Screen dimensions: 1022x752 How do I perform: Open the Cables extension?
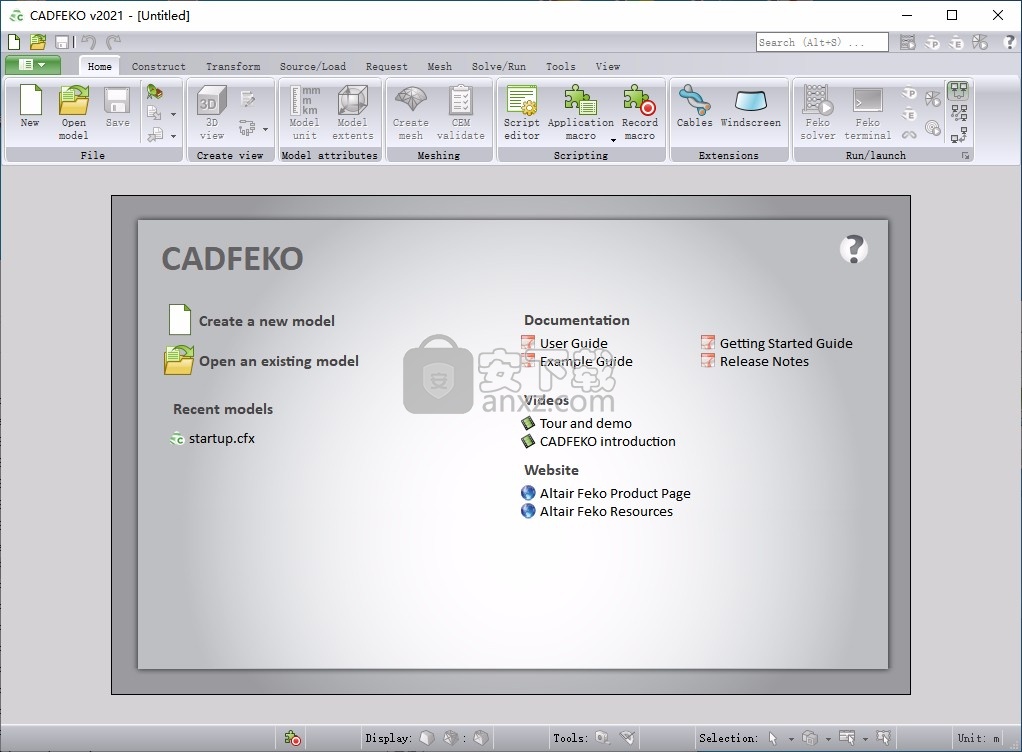[694, 106]
